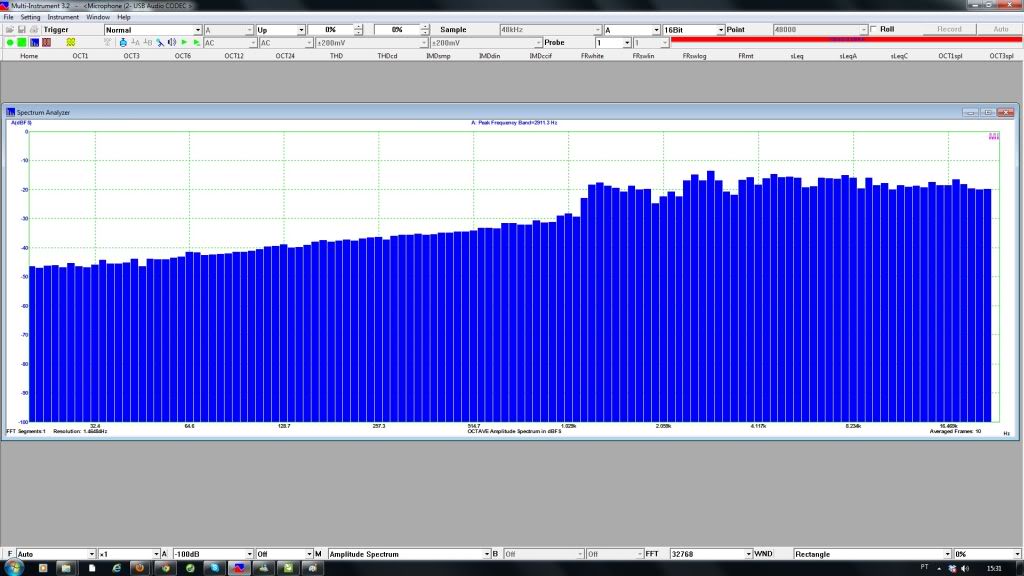Viewport: 1024px width, 576px height.
Task: Click the Multi-Instrument taskbar icon
Action: click(x=239, y=568)
